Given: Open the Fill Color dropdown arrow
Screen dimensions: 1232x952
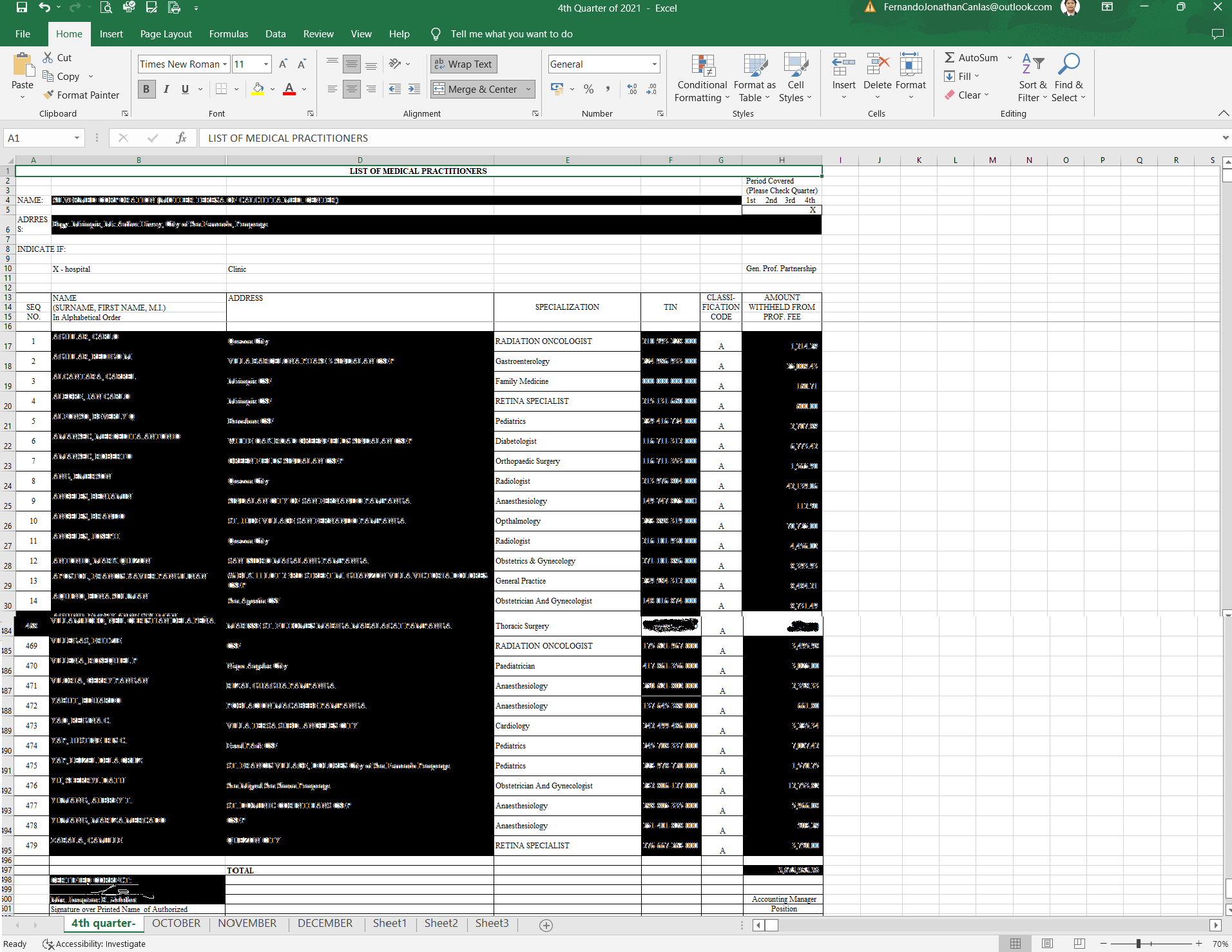Looking at the screenshot, I should click(x=273, y=89).
